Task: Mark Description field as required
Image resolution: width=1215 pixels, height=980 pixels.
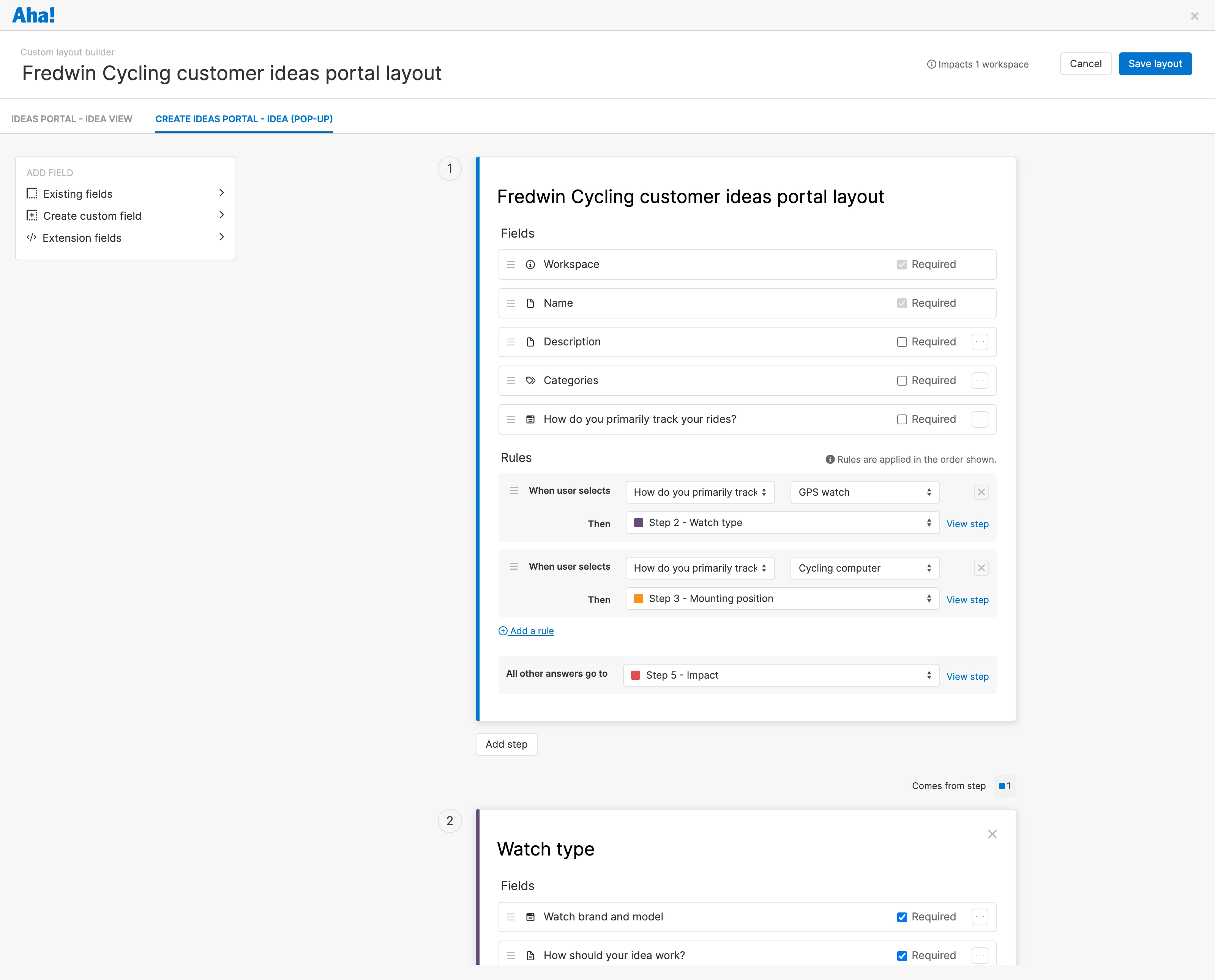Action: (902, 342)
